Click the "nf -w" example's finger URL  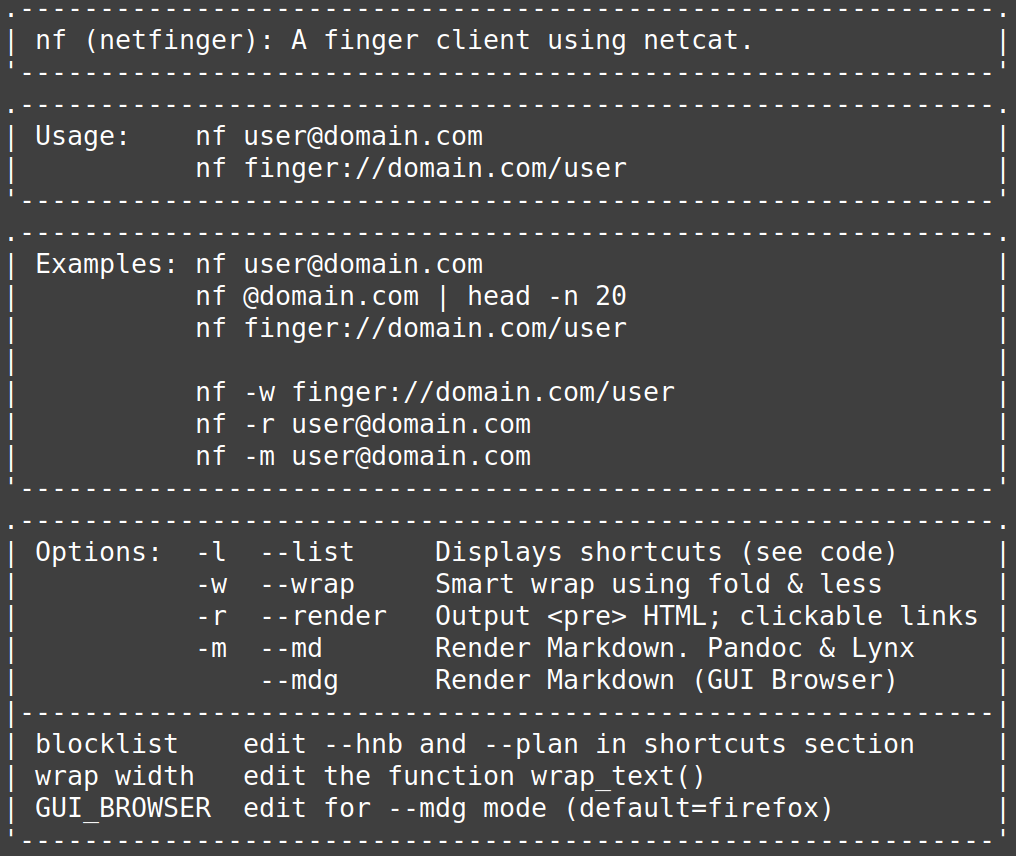(483, 392)
